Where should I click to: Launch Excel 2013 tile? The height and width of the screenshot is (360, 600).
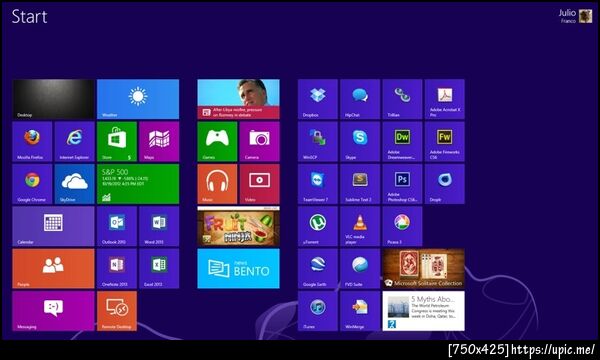159,269
